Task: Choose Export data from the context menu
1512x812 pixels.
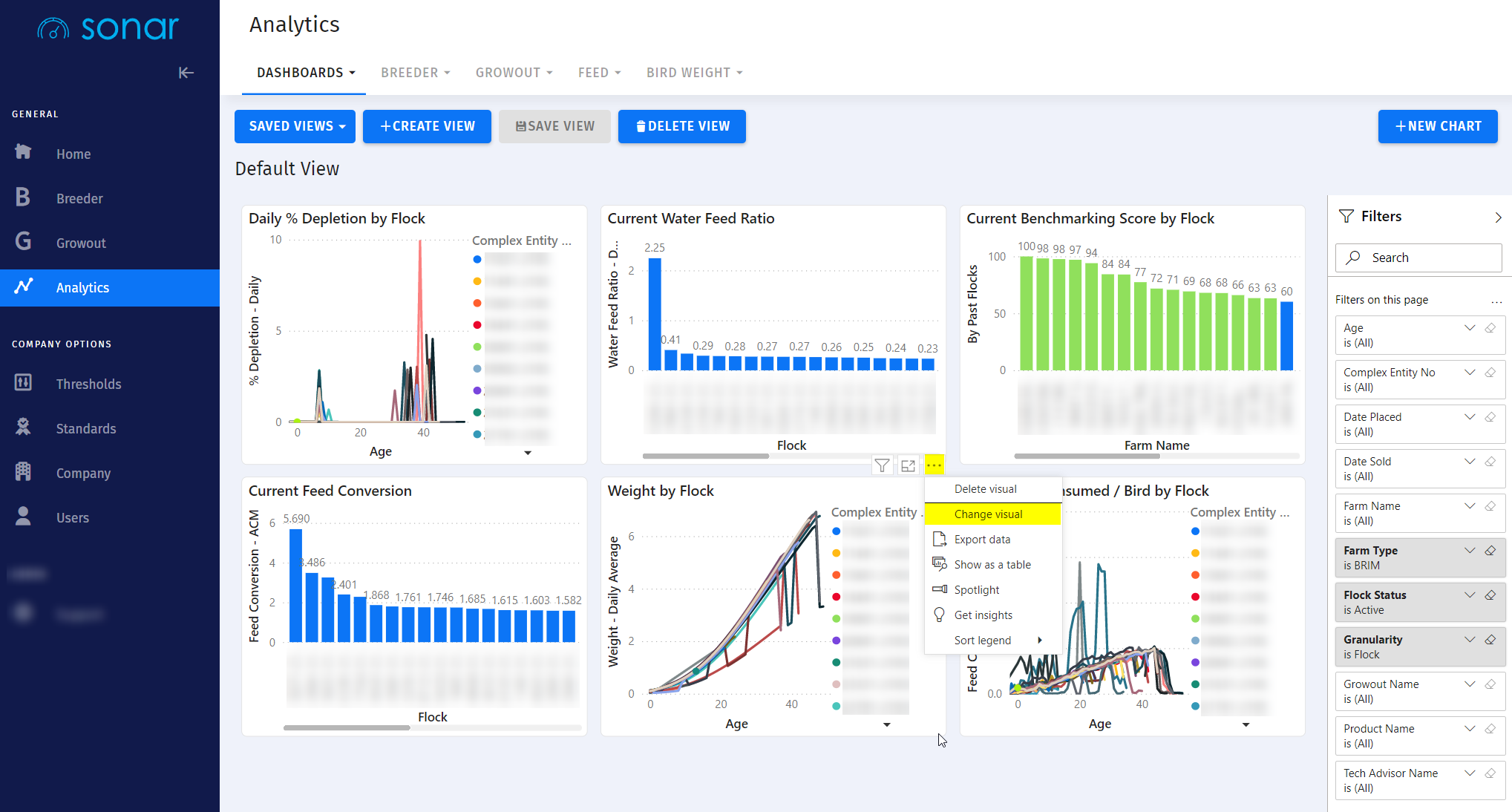Action: [993, 540]
